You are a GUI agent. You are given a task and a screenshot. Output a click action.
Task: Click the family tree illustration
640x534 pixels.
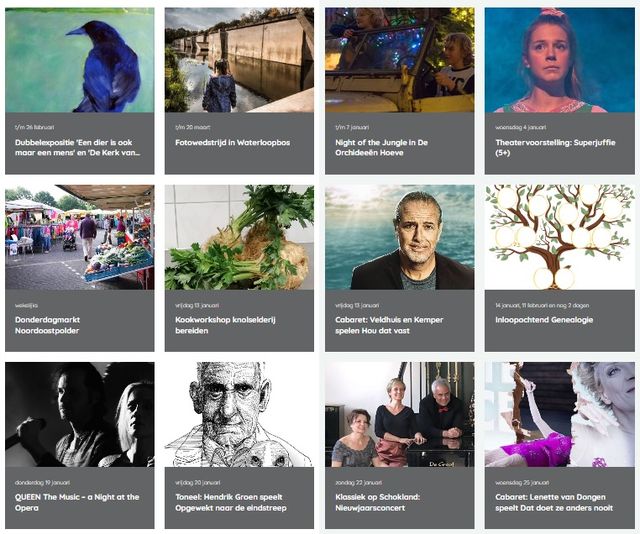click(x=560, y=237)
